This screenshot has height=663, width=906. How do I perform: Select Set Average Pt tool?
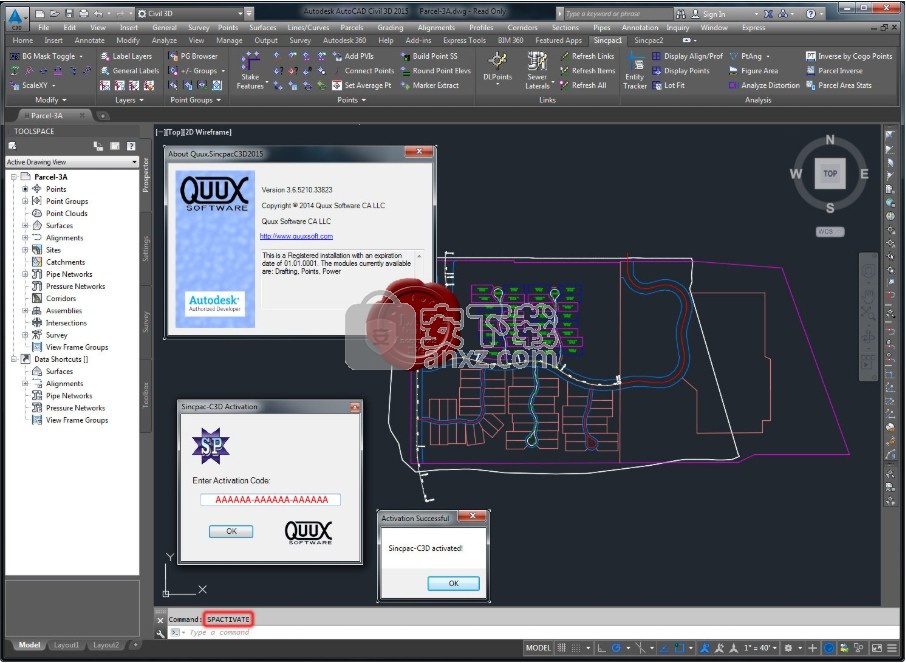(362, 85)
